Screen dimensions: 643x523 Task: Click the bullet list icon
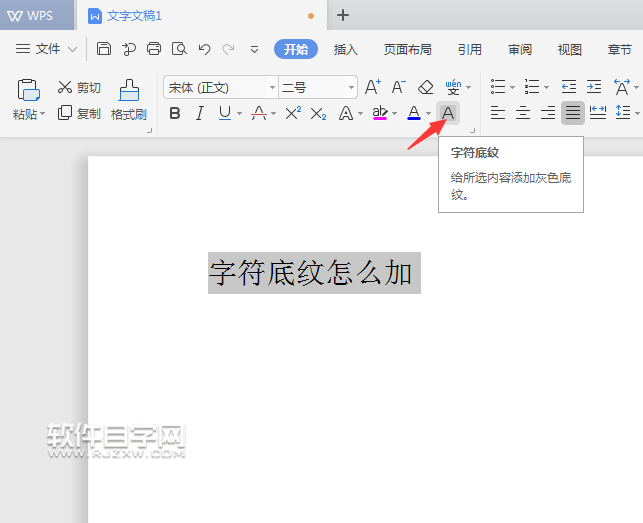[x=498, y=87]
